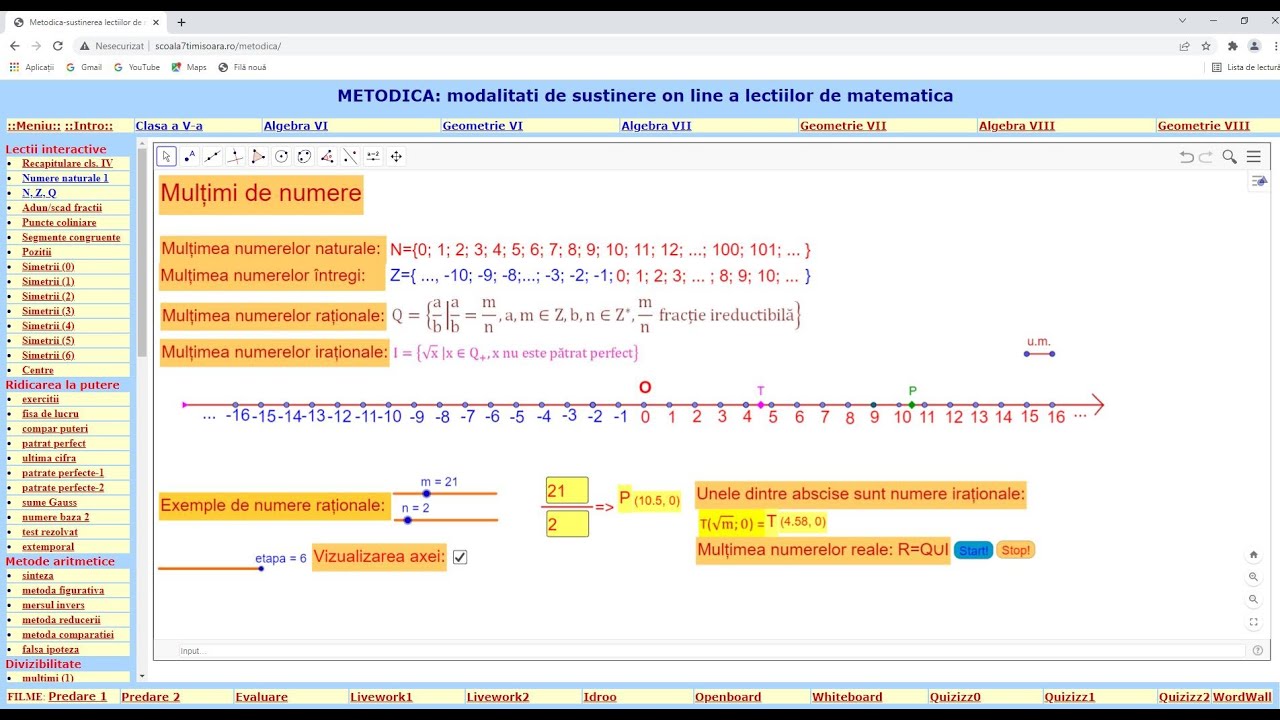Click the numerator input box showing 21
1280x720 pixels.
[x=567, y=491]
